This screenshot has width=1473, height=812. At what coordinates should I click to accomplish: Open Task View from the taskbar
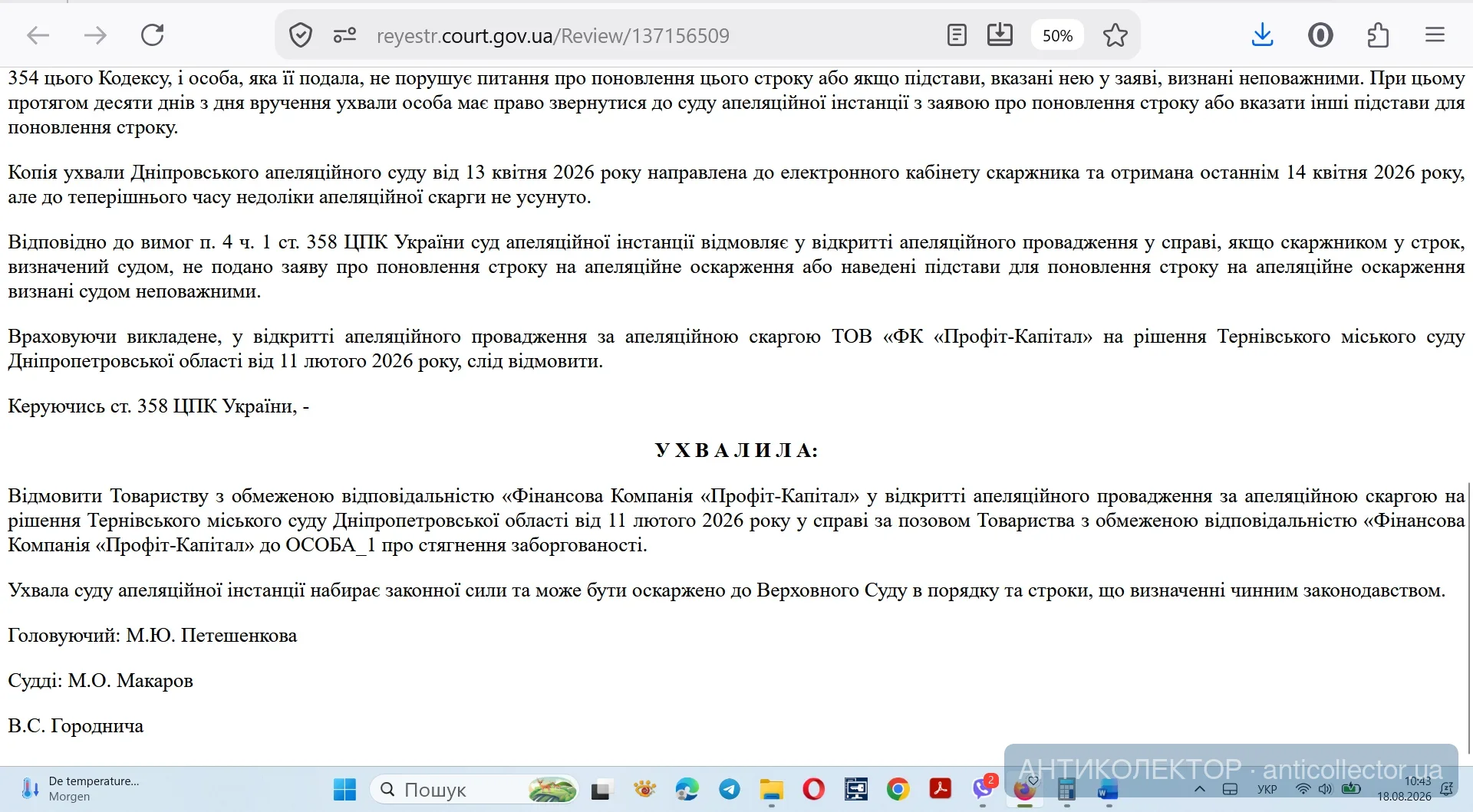pyautogui.click(x=602, y=789)
